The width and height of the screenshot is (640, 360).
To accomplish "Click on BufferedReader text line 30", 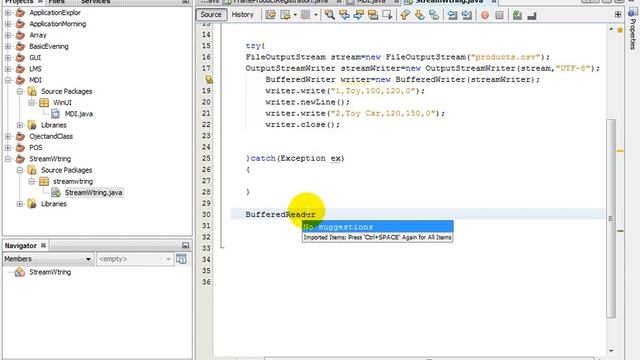I will pos(280,214).
